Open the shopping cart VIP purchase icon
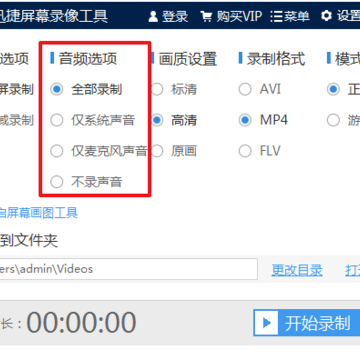This screenshot has width=360, height=360. tap(206, 16)
